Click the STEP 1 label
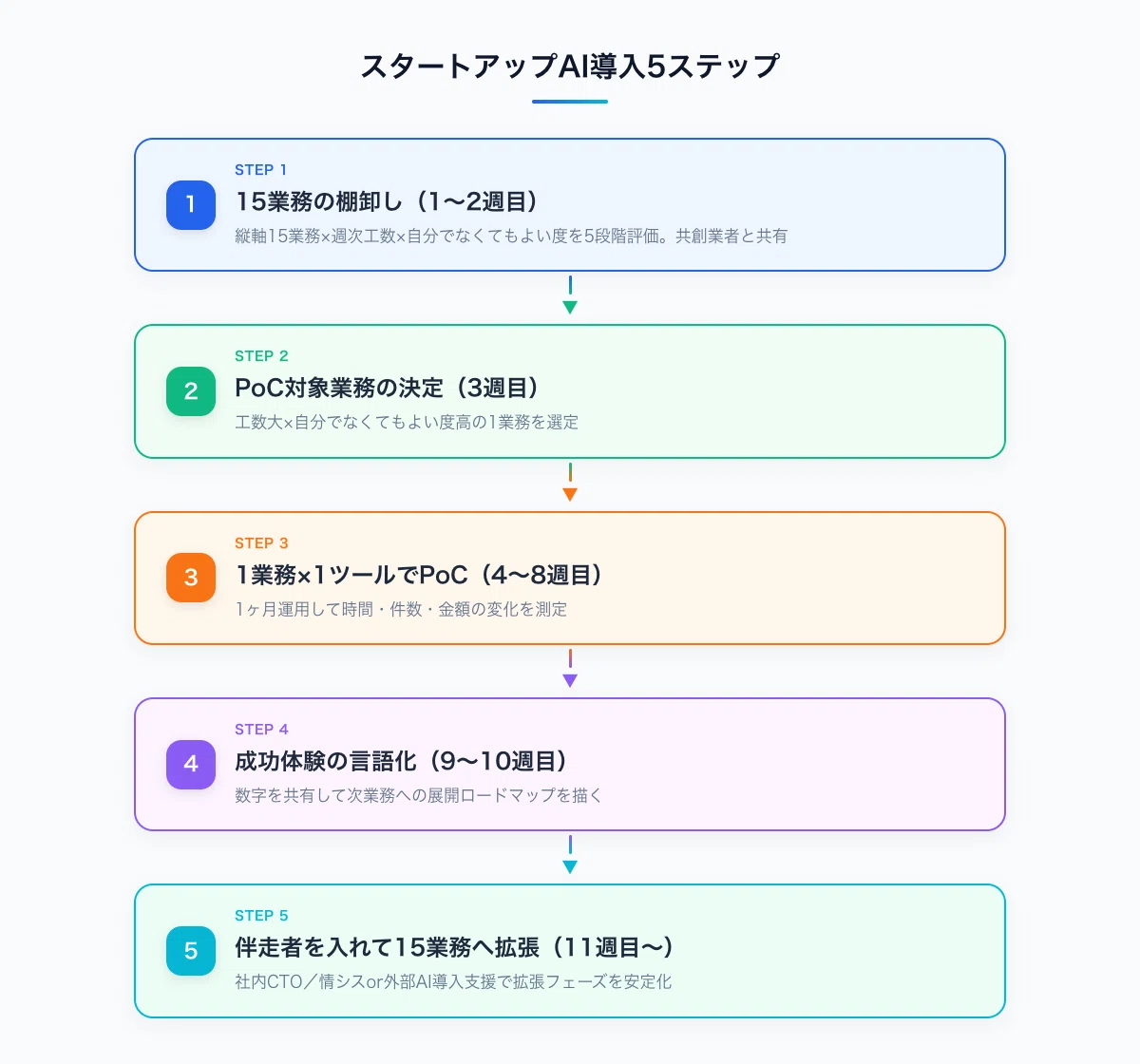The width and height of the screenshot is (1140, 1064). tap(260, 169)
